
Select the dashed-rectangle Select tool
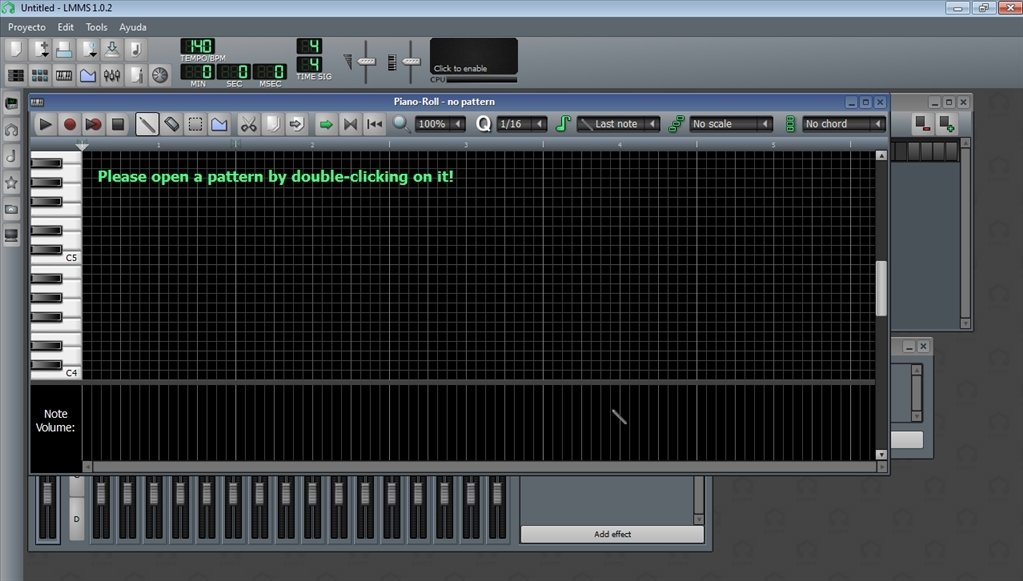tap(195, 124)
